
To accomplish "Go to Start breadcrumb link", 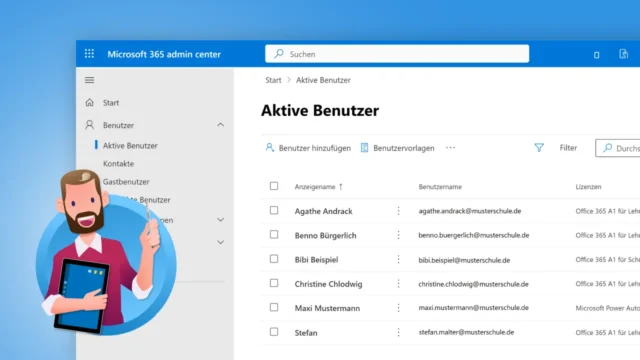I will [x=273, y=80].
